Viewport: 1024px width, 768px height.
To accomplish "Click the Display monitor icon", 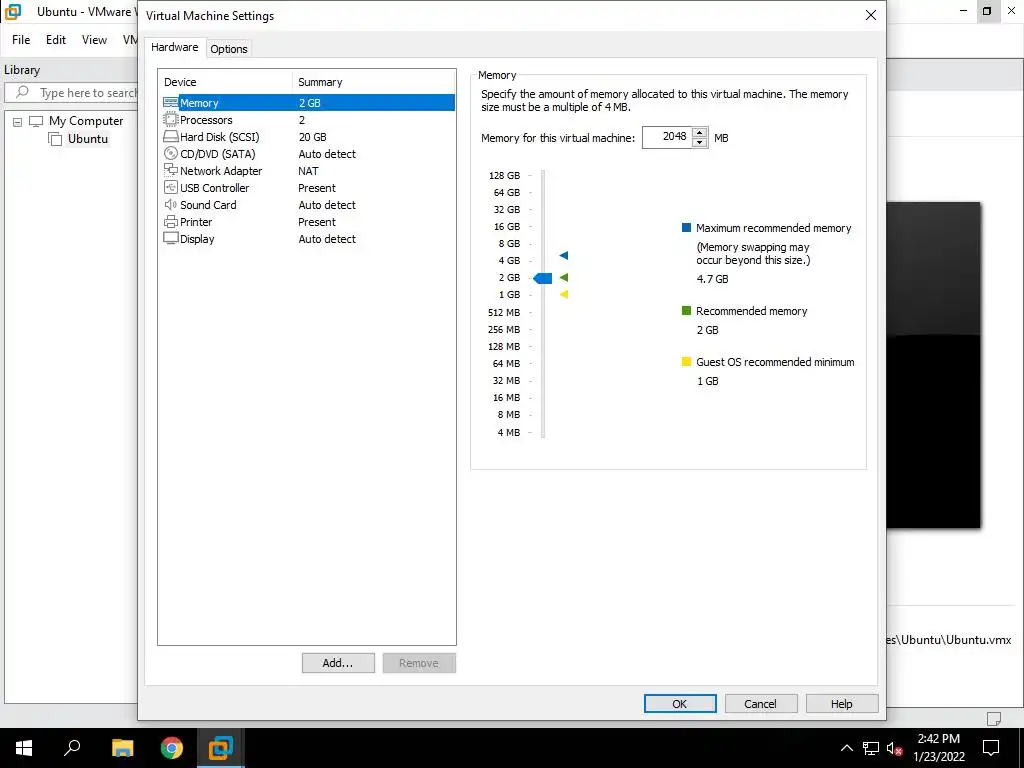I will click(170, 238).
